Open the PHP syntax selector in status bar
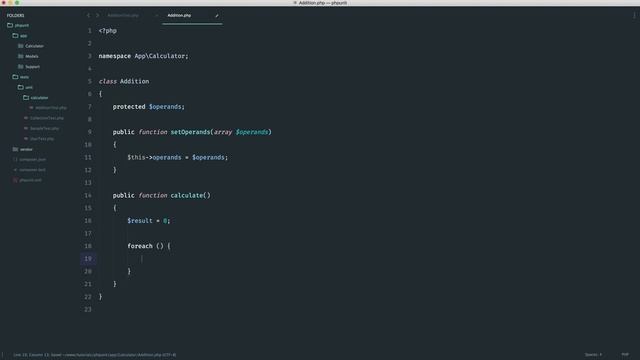640x360 pixels. (625, 355)
